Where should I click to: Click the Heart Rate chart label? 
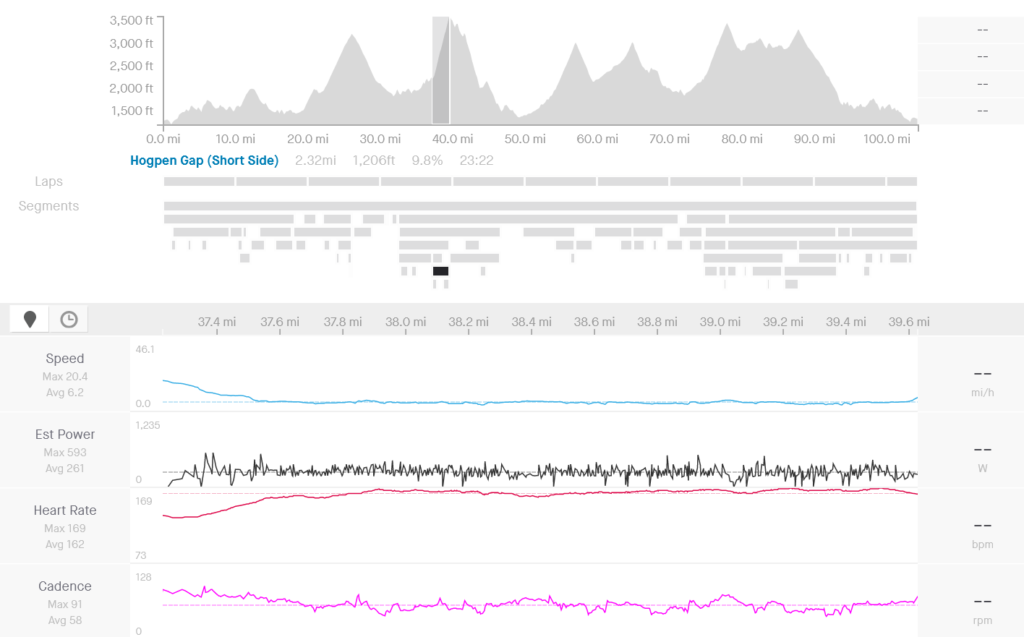[x=65, y=510]
